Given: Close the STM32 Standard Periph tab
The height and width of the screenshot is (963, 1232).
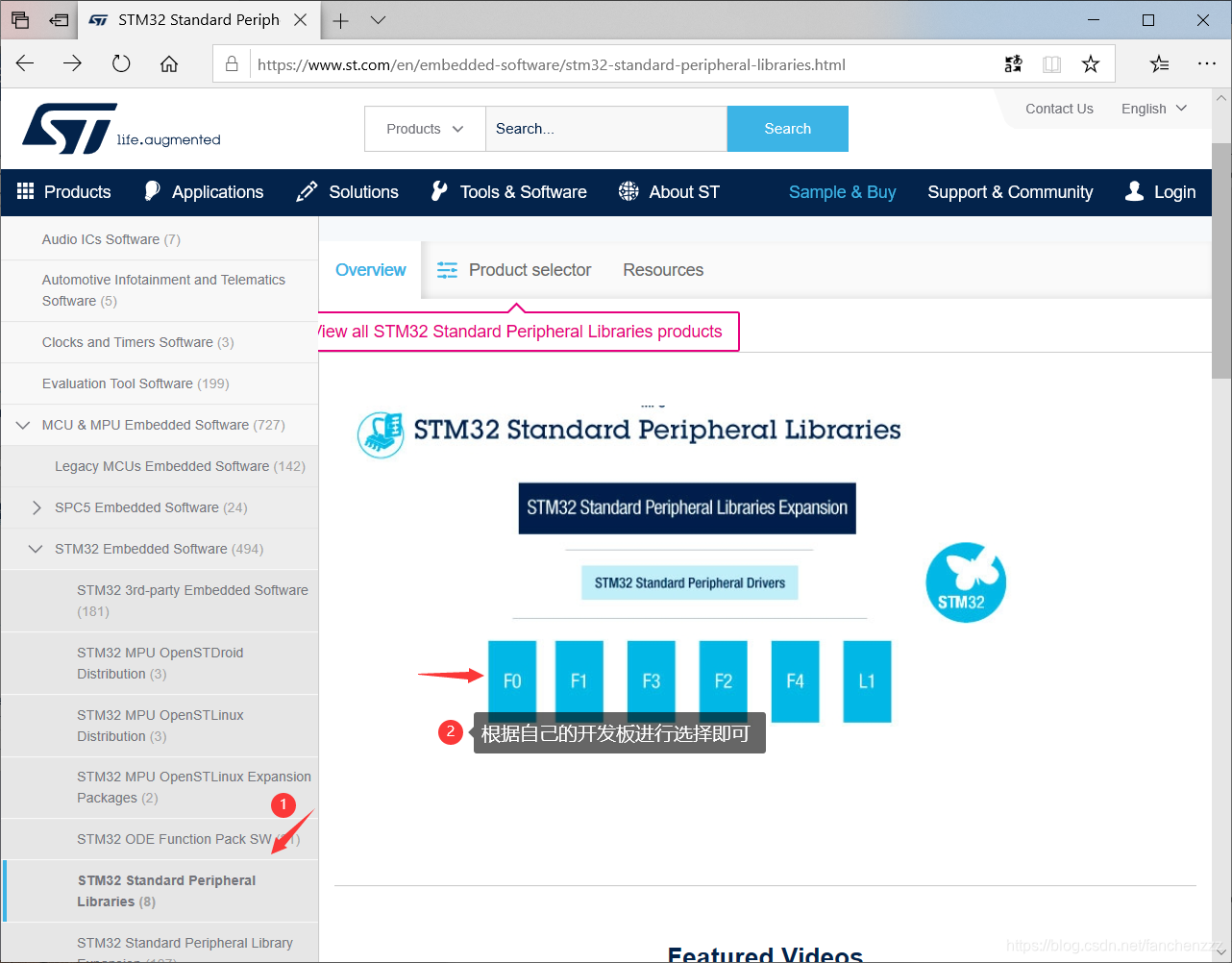Looking at the screenshot, I should [x=301, y=19].
